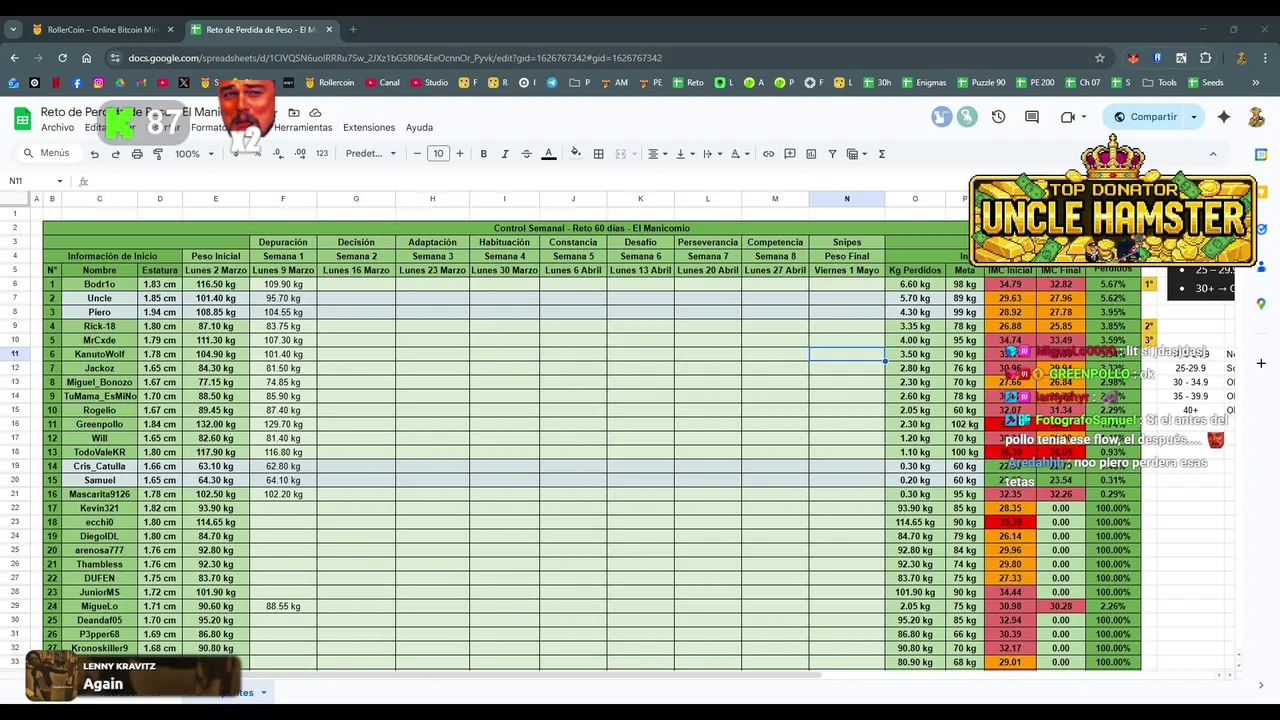The height and width of the screenshot is (720, 1280).
Task: Open the Extensiones menu
Action: (x=369, y=128)
